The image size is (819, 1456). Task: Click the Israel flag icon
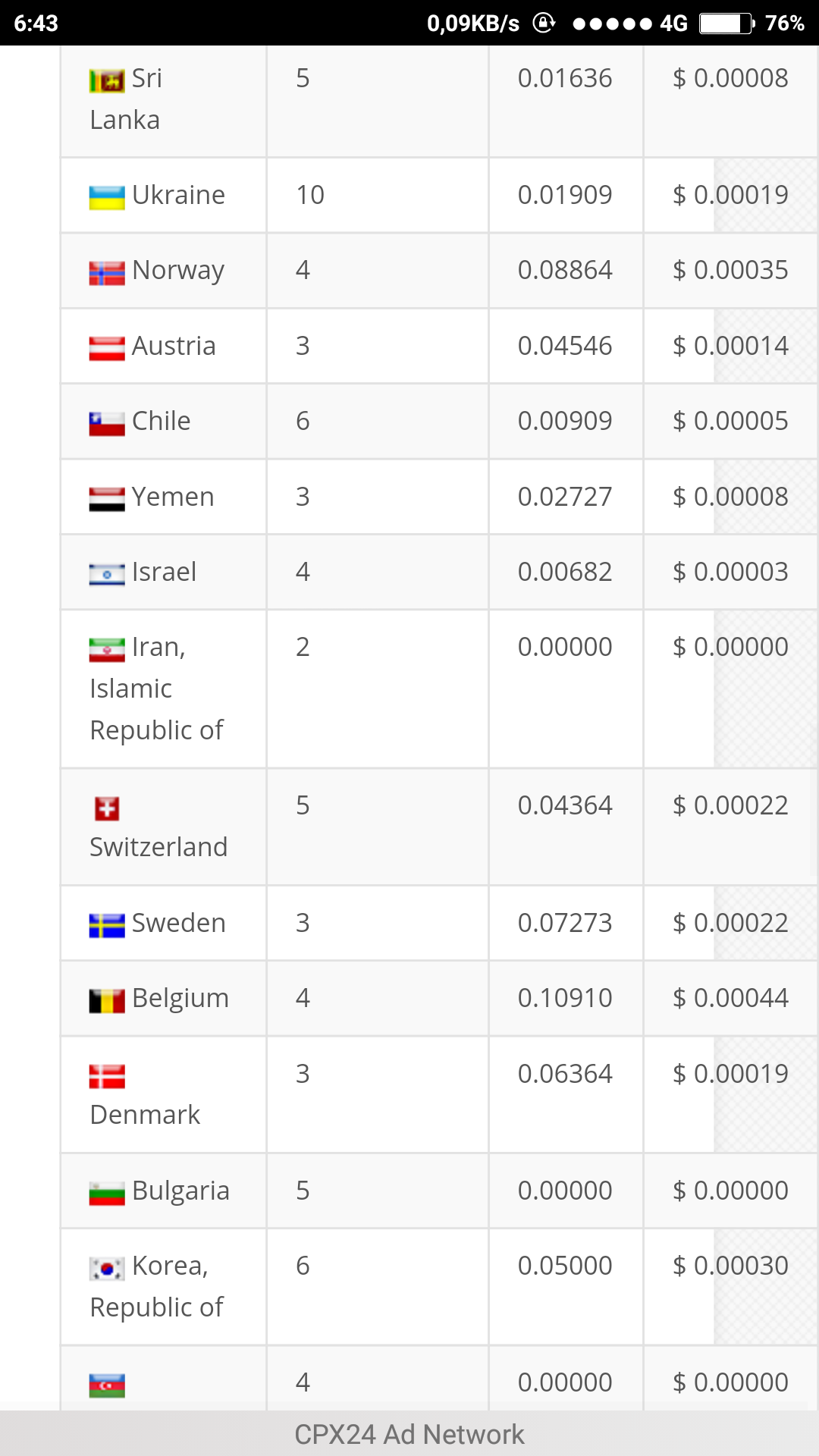(107, 574)
